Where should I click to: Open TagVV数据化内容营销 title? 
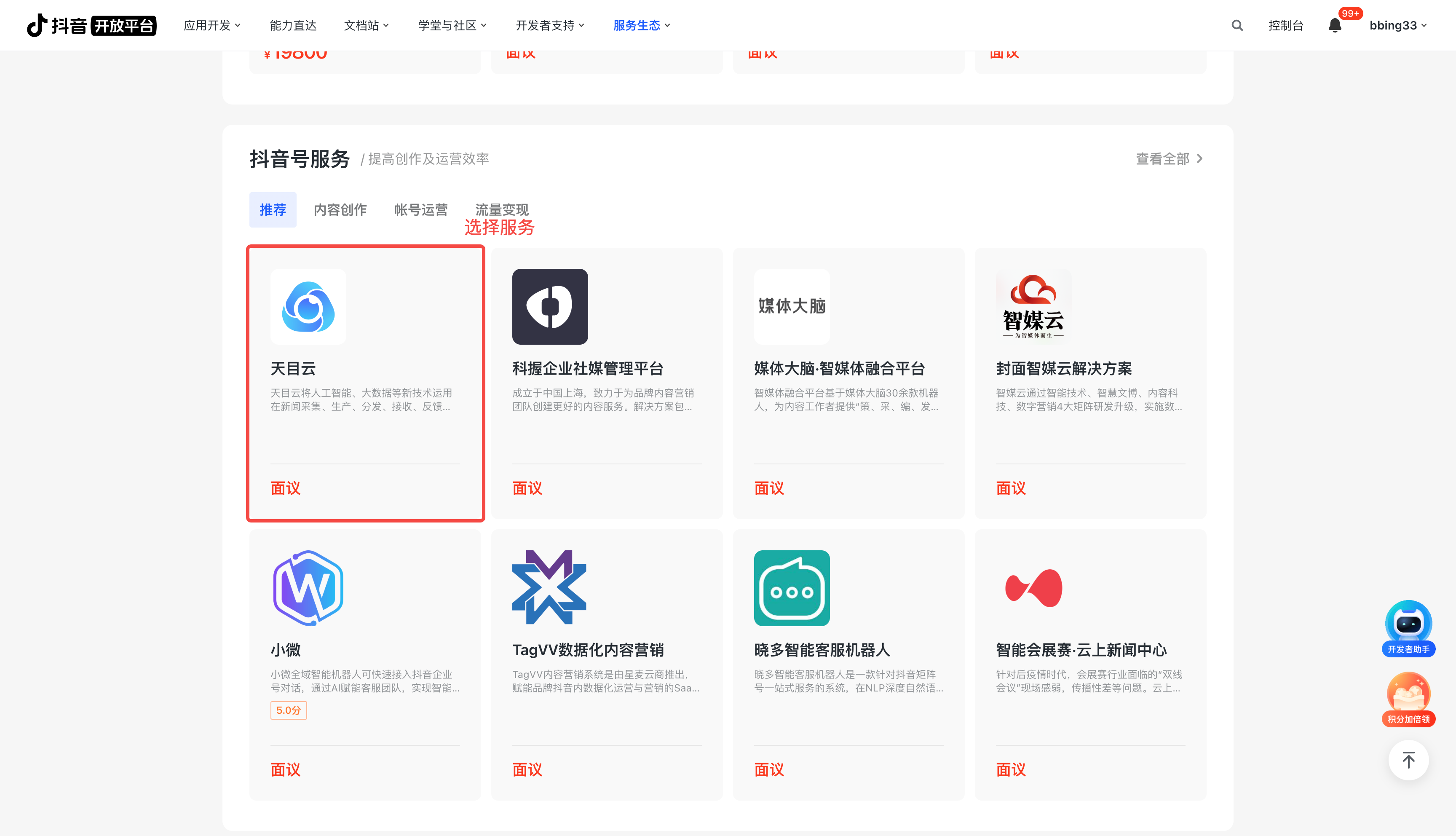point(588,650)
